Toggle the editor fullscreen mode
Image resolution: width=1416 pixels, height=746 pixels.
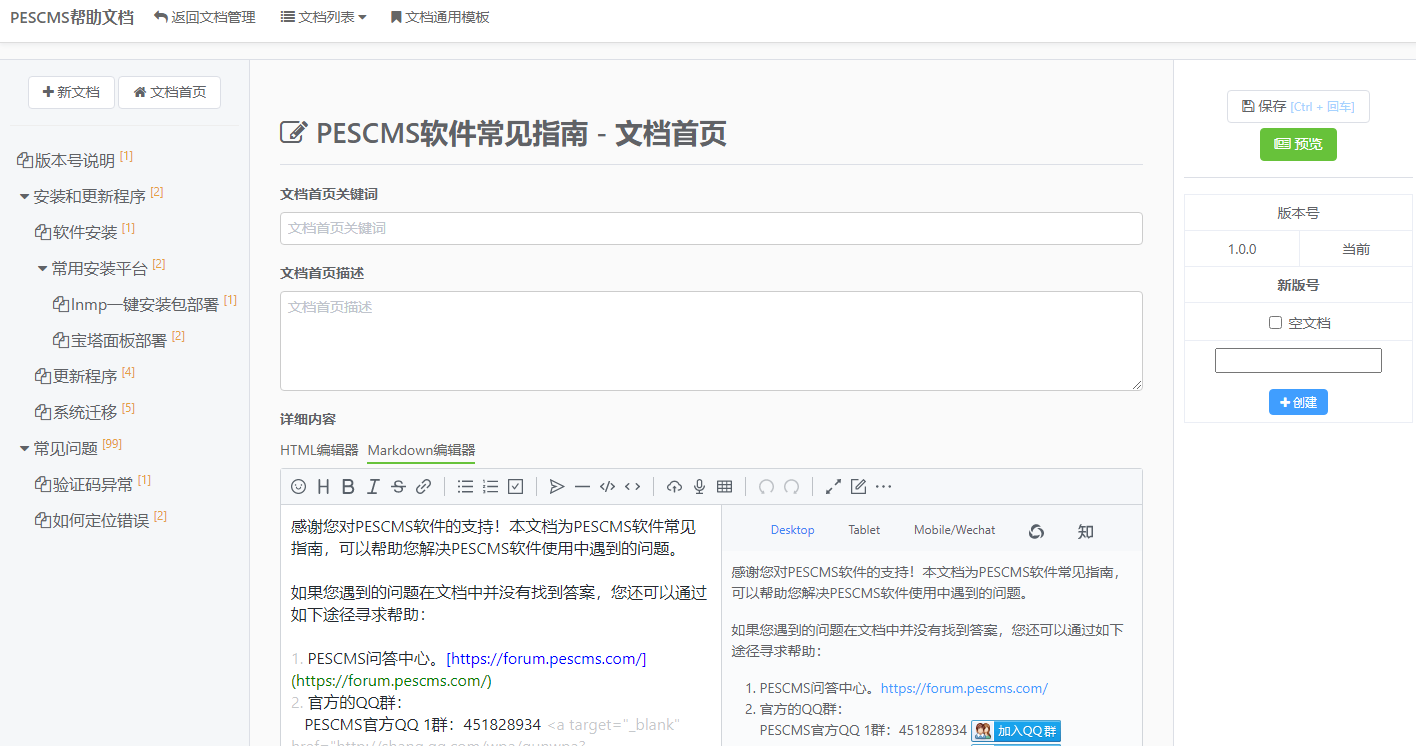(x=833, y=487)
